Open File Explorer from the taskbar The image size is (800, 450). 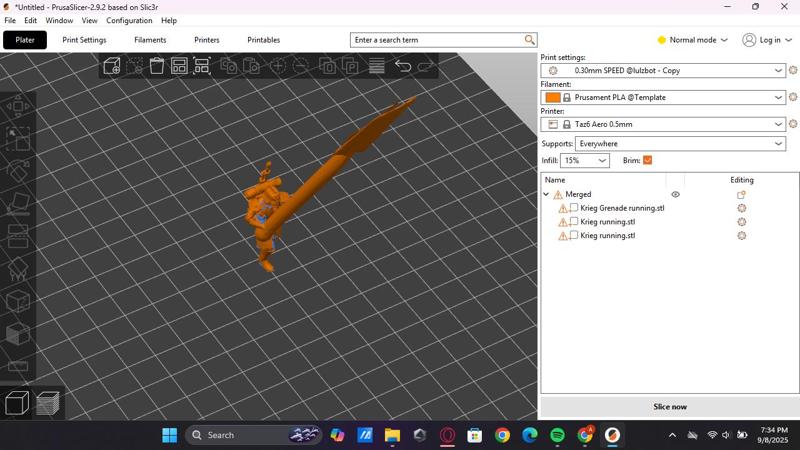click(x=392, y=435)
